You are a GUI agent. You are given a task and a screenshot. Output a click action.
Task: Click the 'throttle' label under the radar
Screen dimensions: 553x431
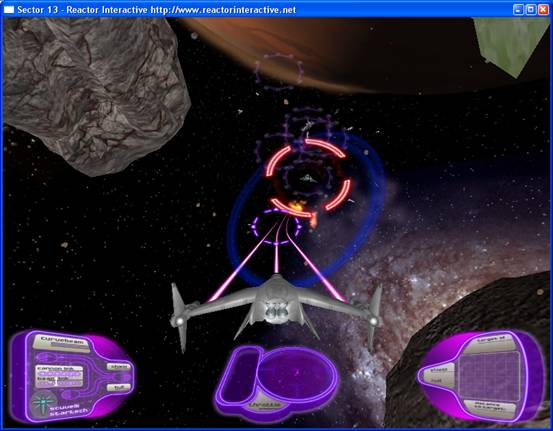[266, 405]
